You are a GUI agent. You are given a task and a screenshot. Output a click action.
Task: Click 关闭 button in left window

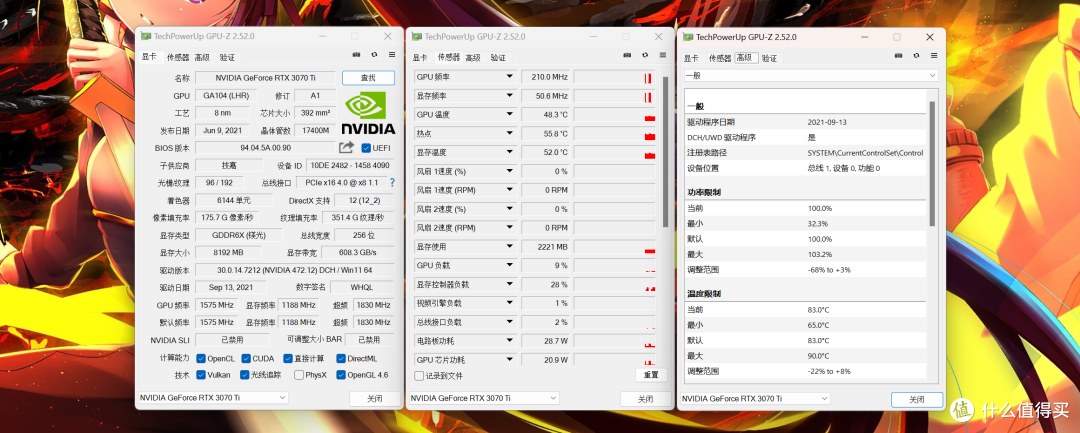[375, 399]
